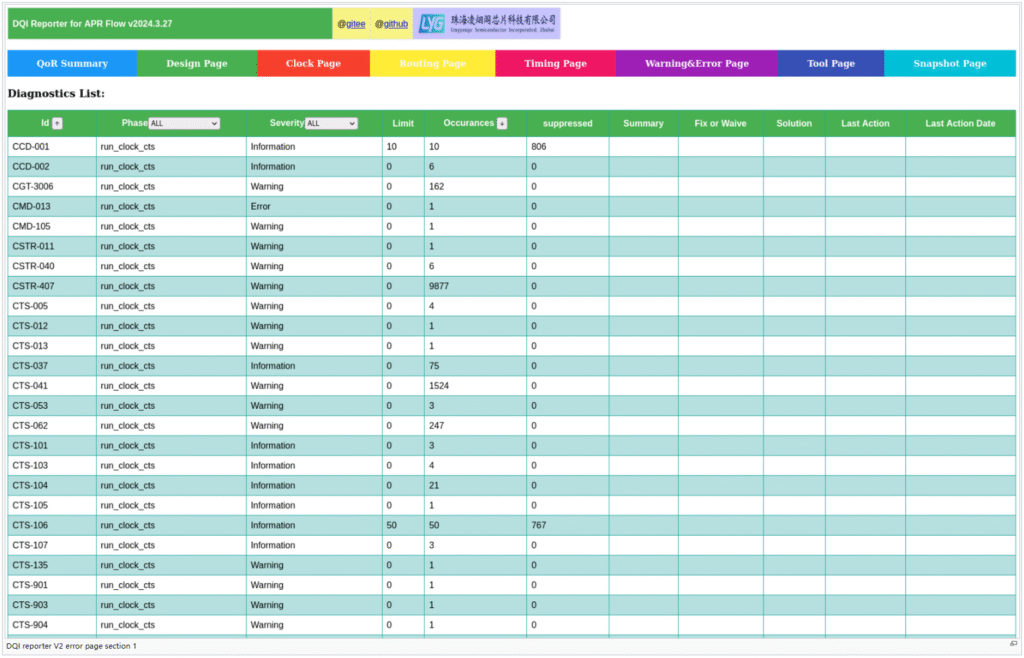Screen dimensions: 1024x658
Task: Click the sort button beside Occurances header
Action: coord(502,123)
